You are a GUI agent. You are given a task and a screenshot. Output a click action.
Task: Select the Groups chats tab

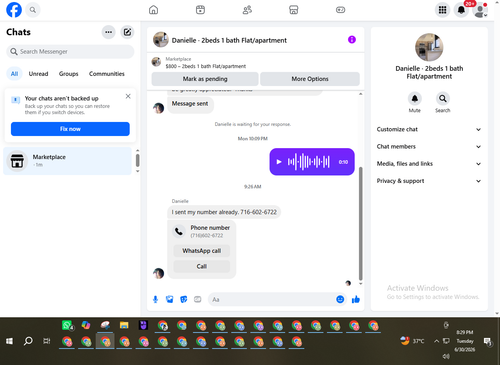(x=68, y=74)
